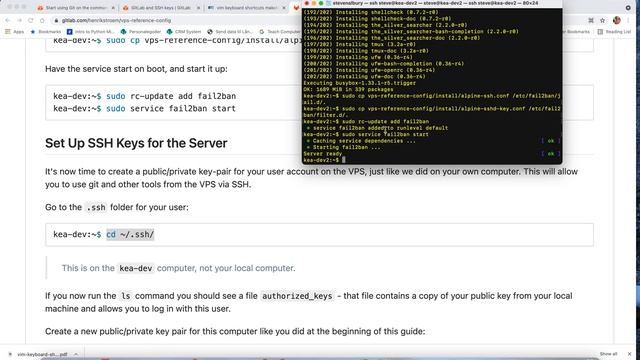The height and width of the screenshot is (360, 640).
Task: Click 'Starting fail2ban ...' terminal line
Action: click(346, 147)
